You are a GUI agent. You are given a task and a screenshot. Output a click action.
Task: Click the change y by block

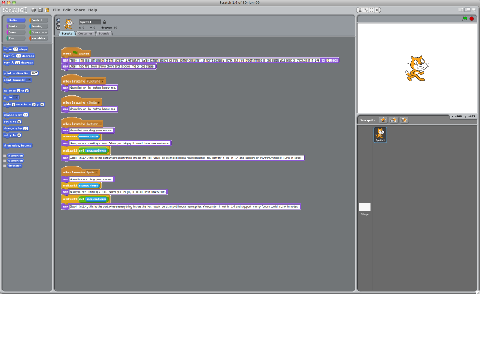click(x=16, y=128)
